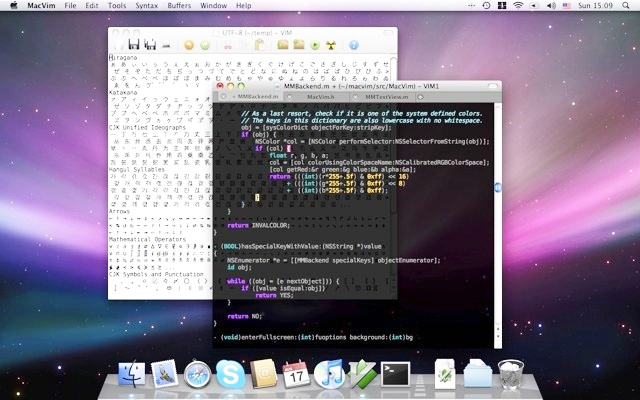Open the Edit menu
This screenshot has width=640, height=400.
[x=92, y=6]
